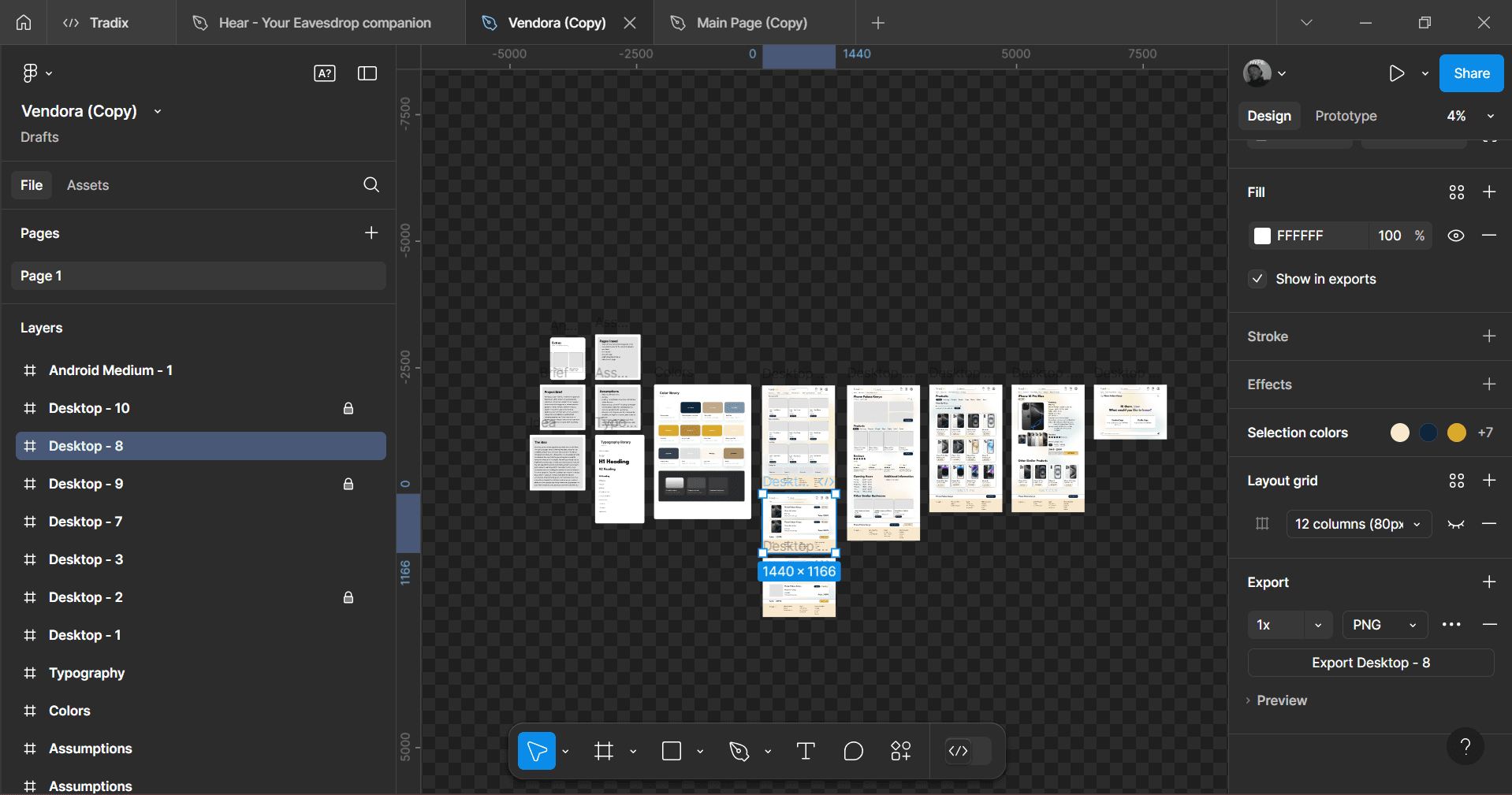Select the Text tool
Screen dimensions: 1512x795
pos(806,751)
